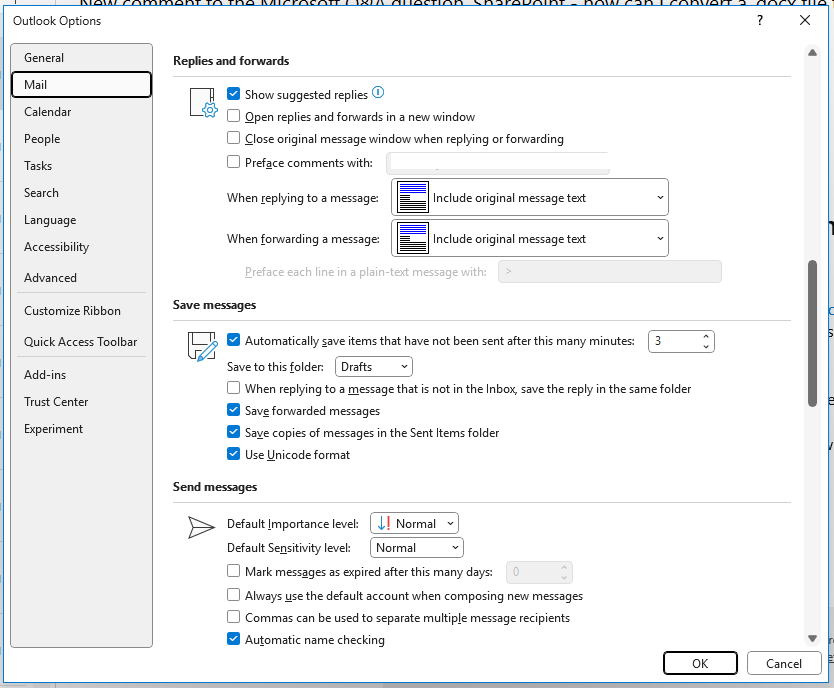Click the vertical scrollbar thumb
834x688 pixels.
coord(812,333)
